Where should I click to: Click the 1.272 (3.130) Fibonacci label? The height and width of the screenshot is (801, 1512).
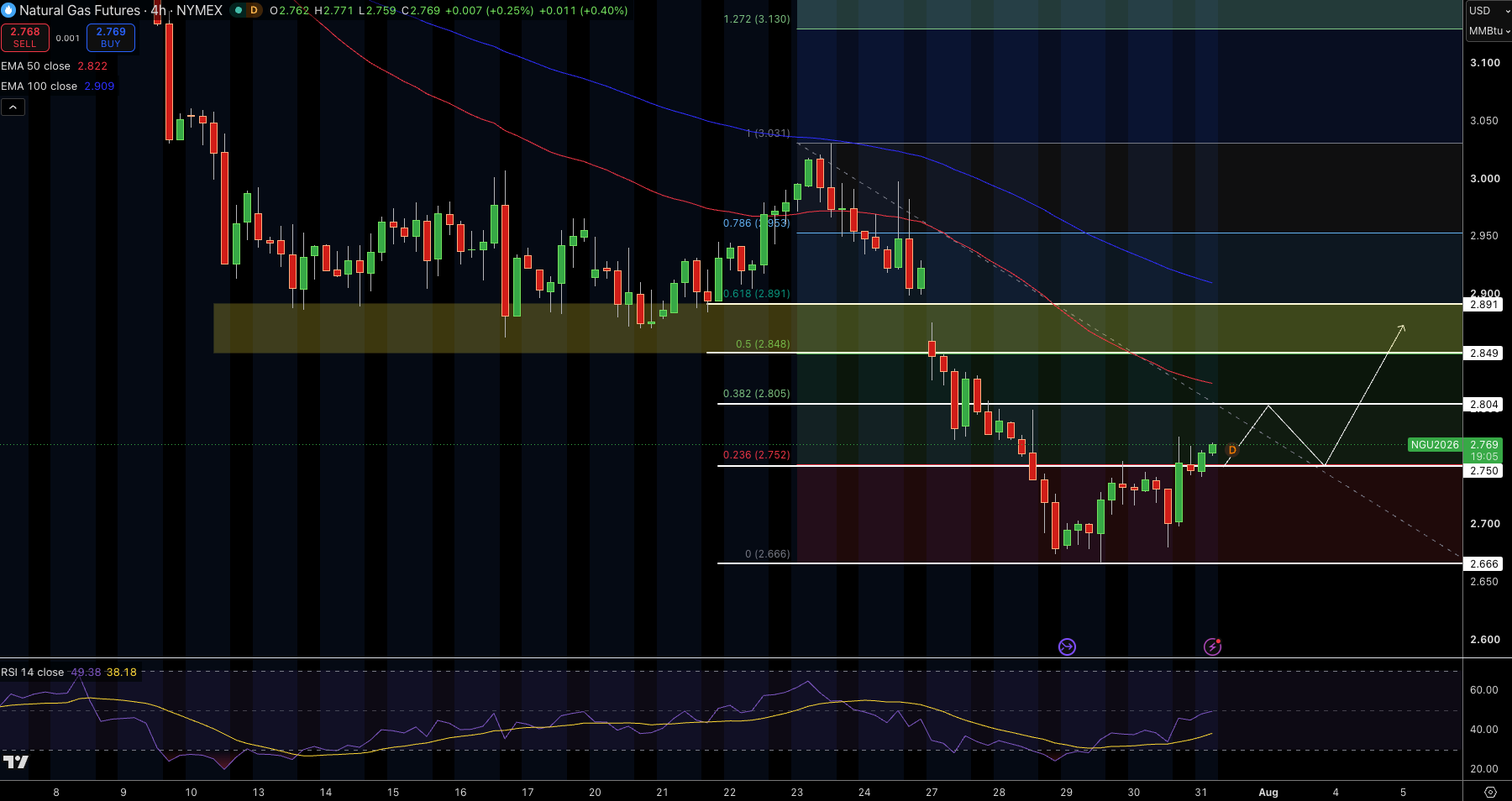click(x=757, y=19)
